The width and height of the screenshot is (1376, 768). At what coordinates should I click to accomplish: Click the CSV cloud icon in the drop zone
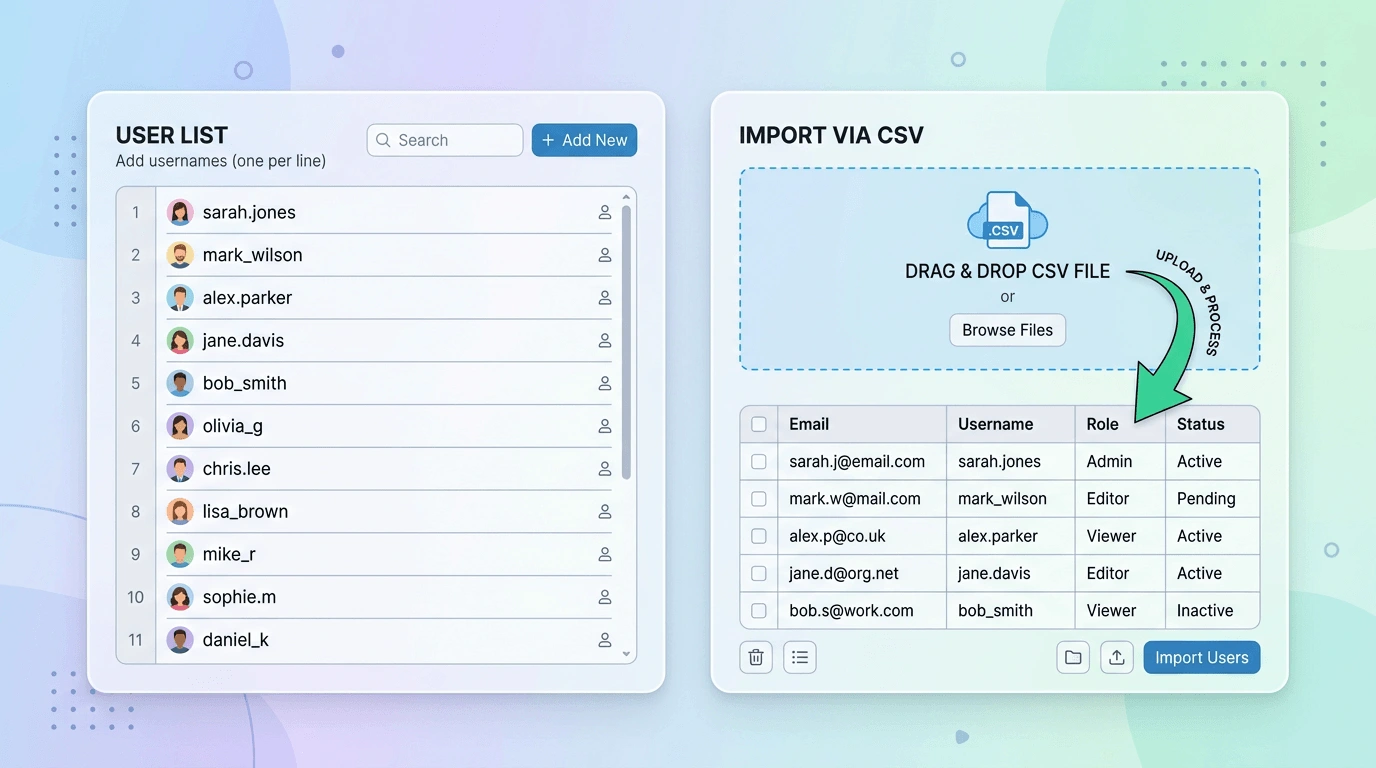point(1007,221)
